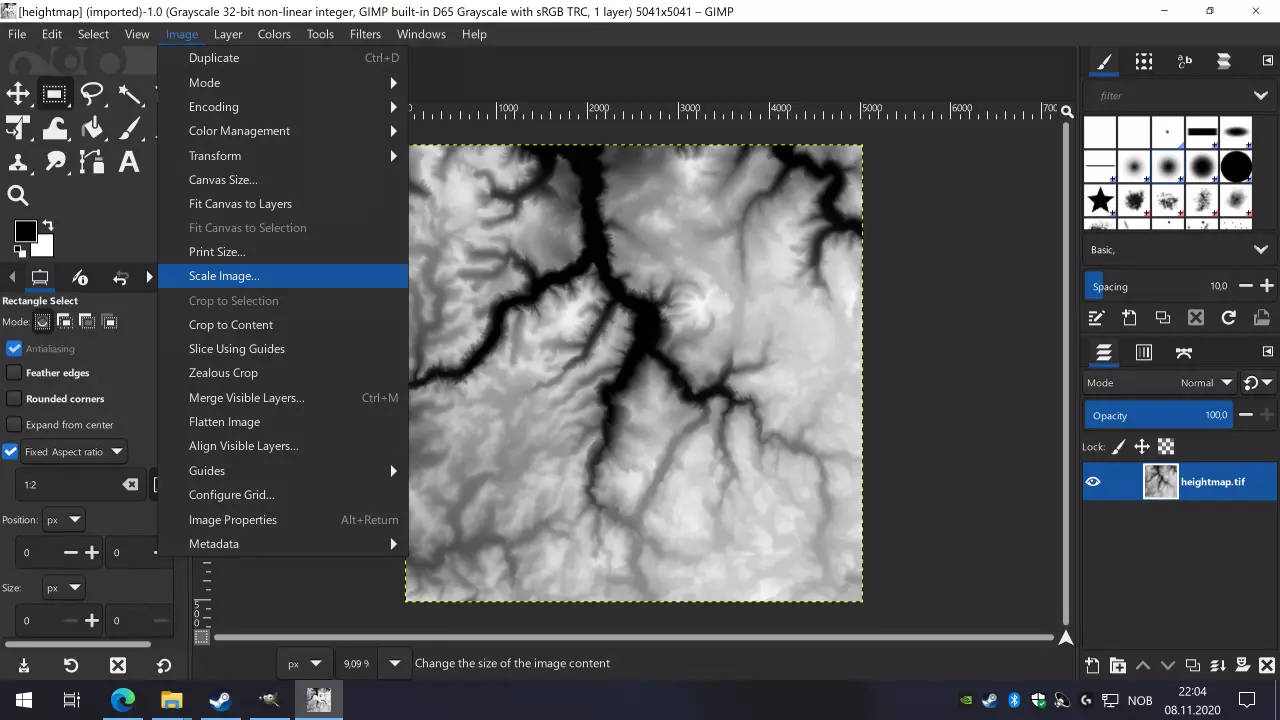
Task: Swap foreground and background colors
Action: pos(47,226)
